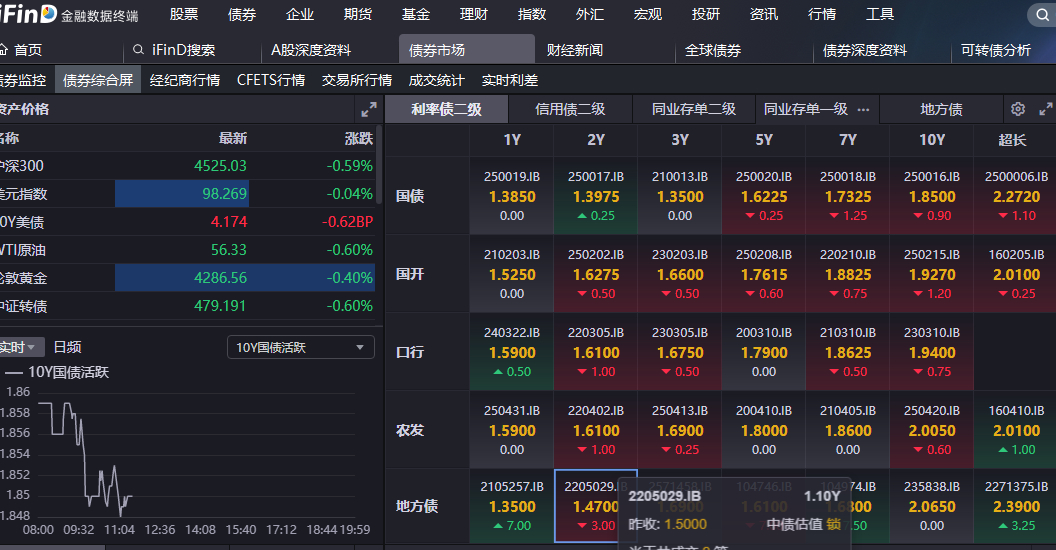
Task: Click the 10Y国债活跃 line chart
Action: (x=195, y=454)
